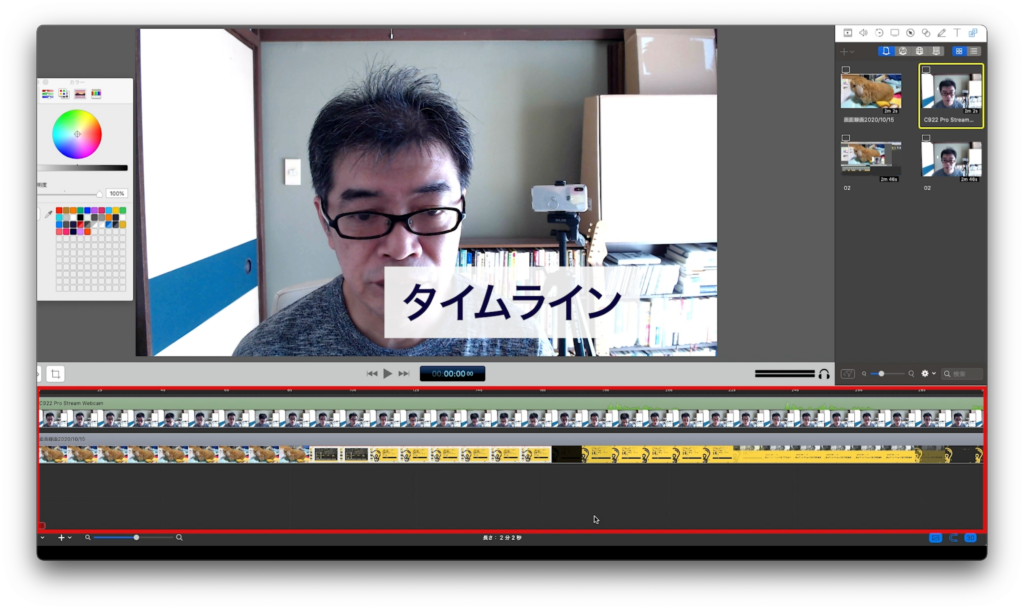Select the C922 Pro Stream media thumbnail
Image resolution: width=1024 pixels, height=609 pixels.
(950, 96)
